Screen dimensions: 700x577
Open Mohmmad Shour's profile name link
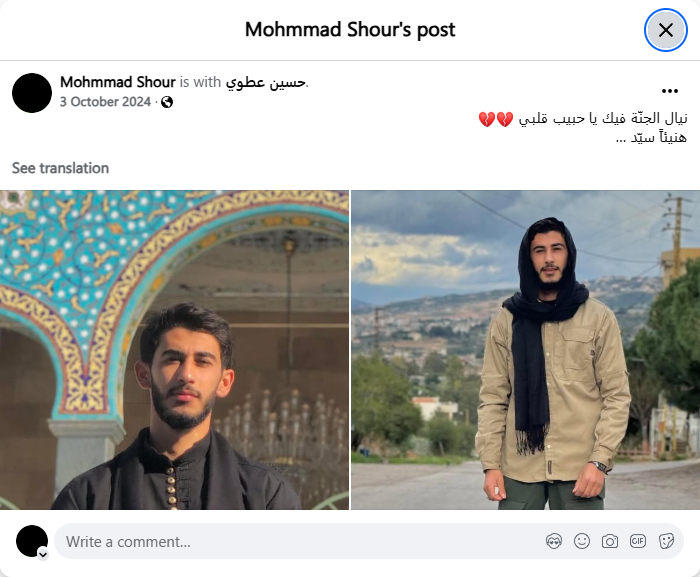118,82
